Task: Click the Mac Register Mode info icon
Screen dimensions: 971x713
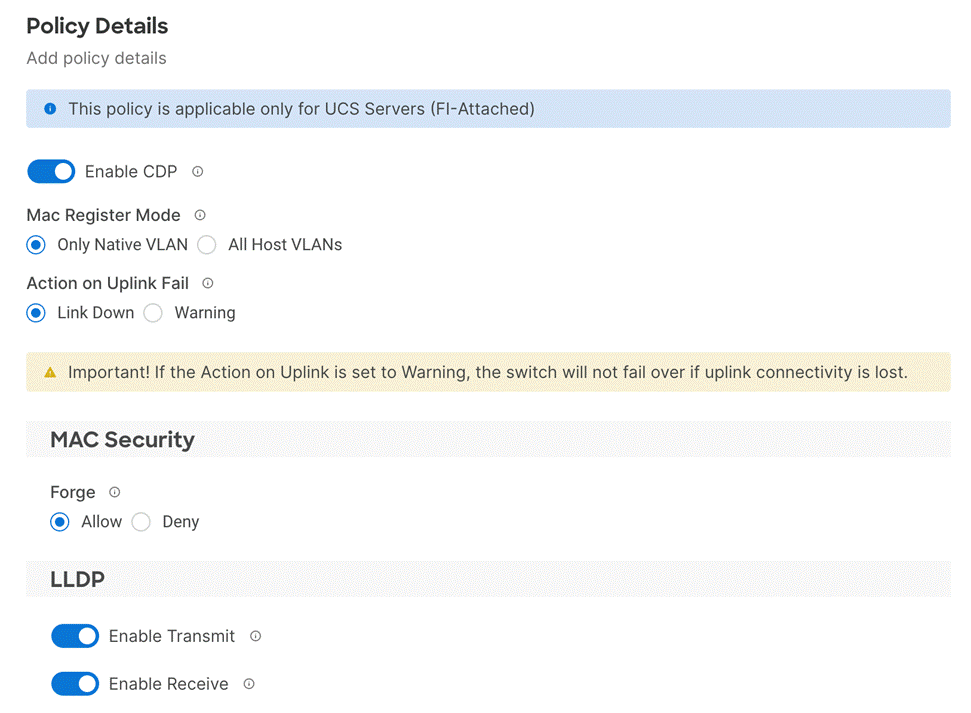Action: click(x=200, y=215)
